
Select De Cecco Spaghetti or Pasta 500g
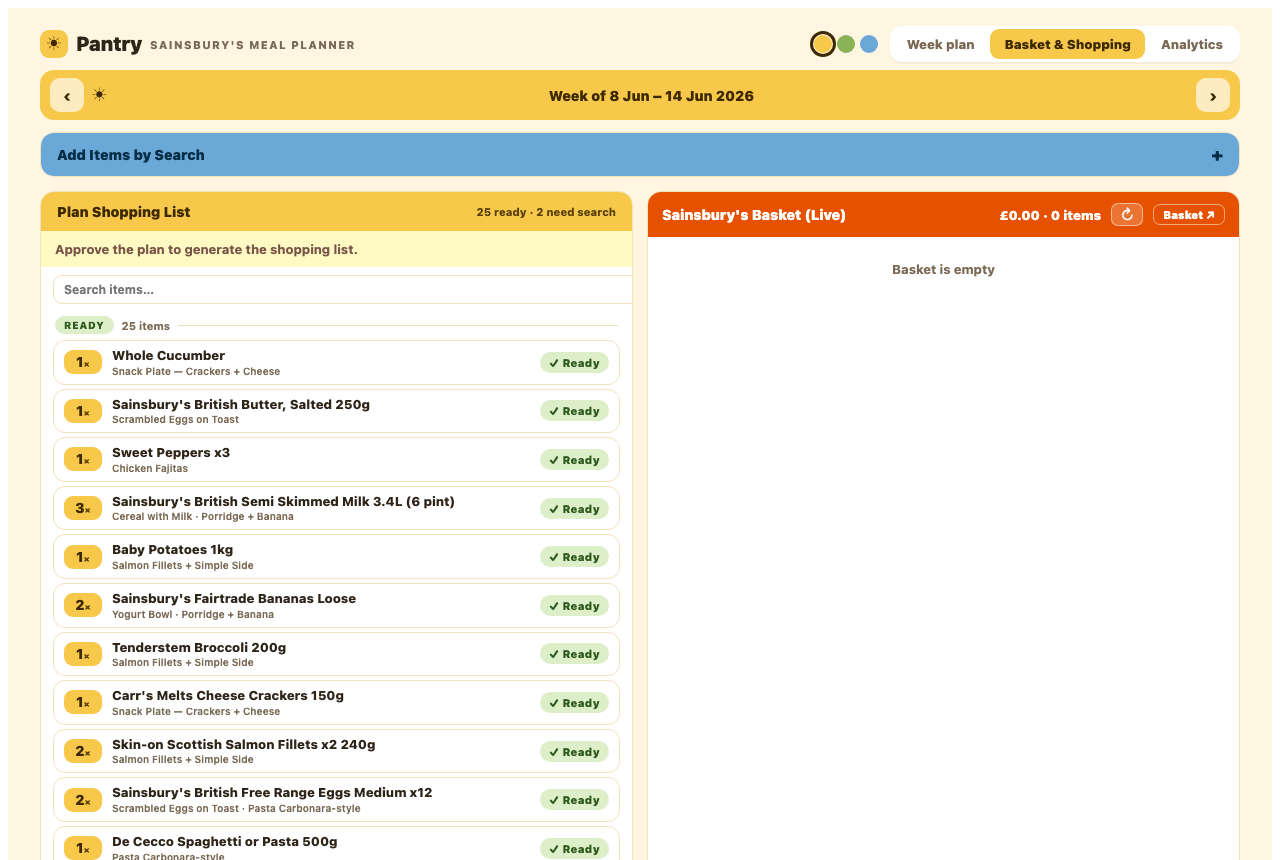(x=225, y=842)
